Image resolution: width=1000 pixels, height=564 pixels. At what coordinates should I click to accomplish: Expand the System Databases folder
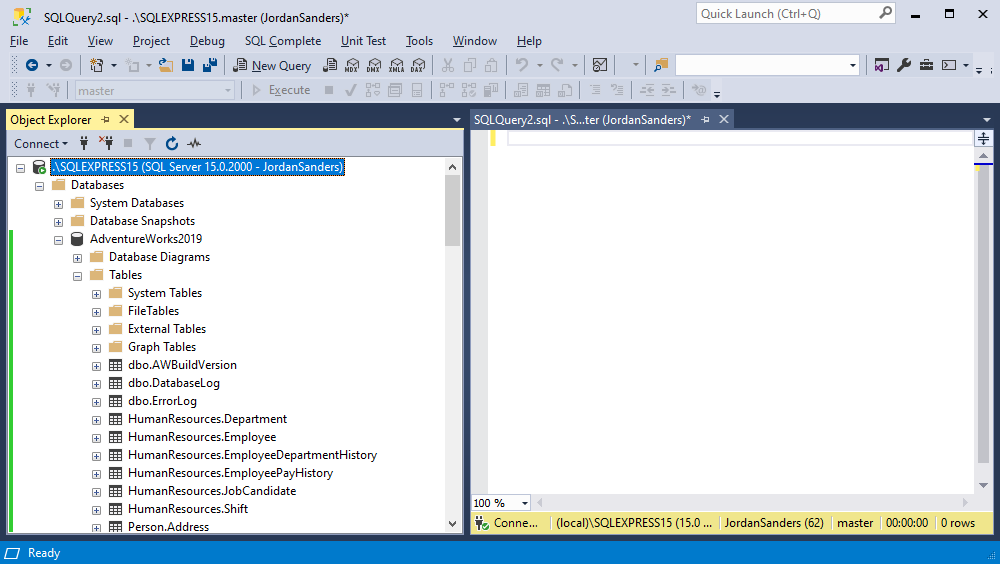pos(58,204)
